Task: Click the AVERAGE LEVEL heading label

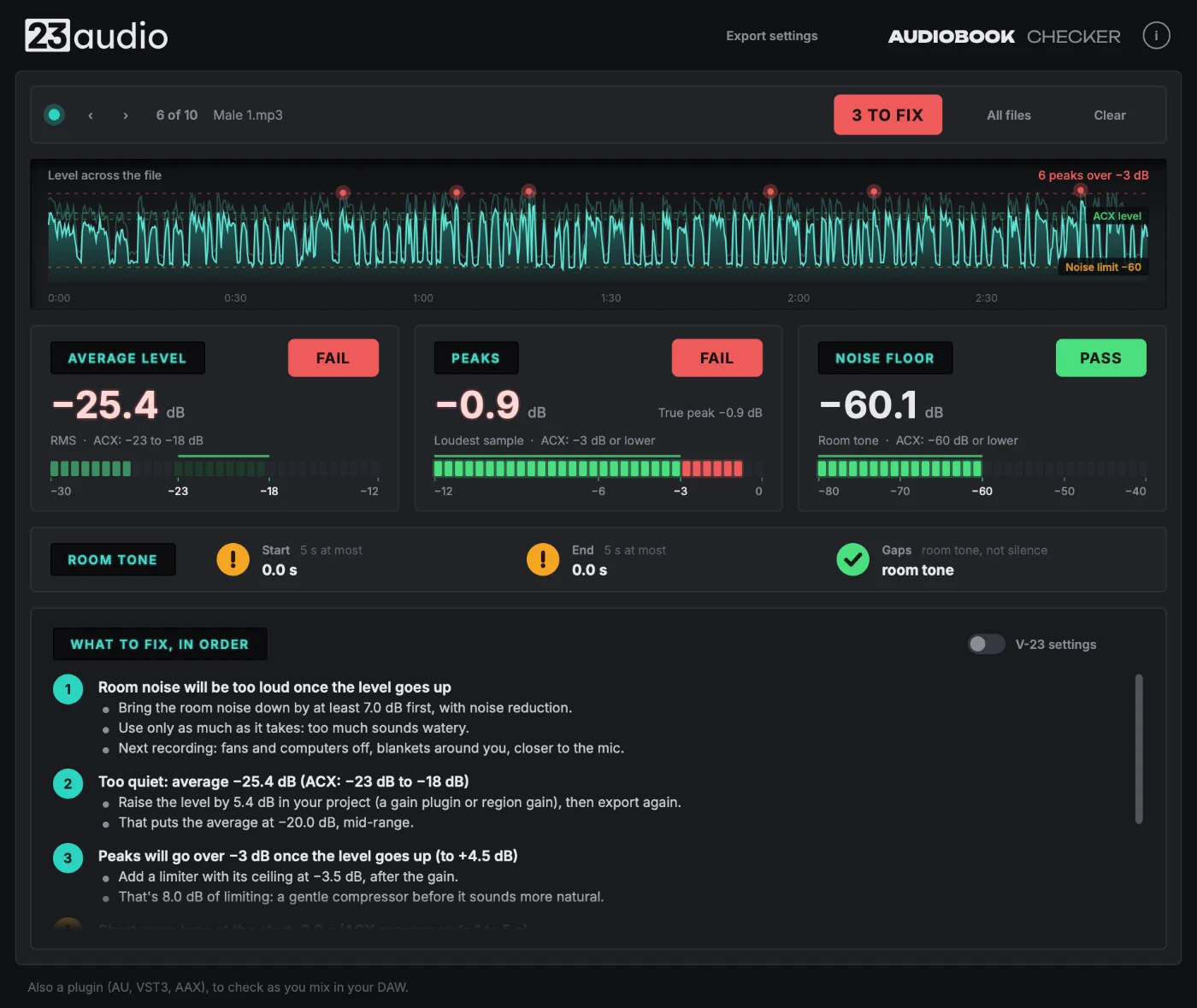Action: click(x=127, y=358)
